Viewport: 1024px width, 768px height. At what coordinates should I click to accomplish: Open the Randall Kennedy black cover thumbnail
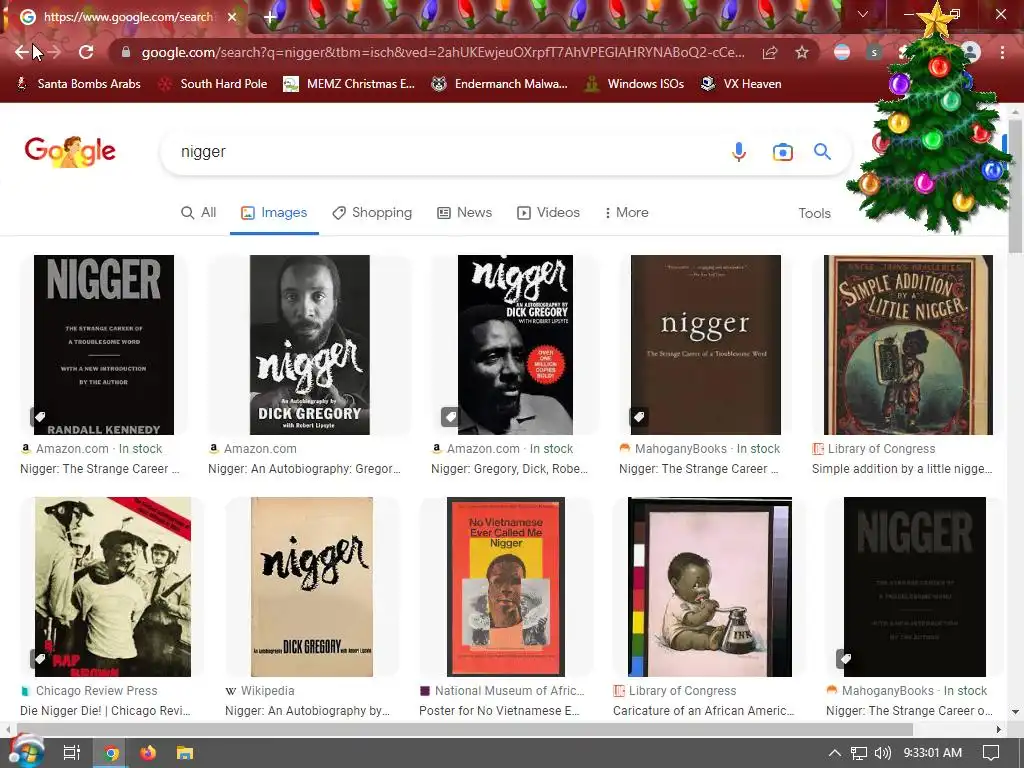click(x=104, y=345)
